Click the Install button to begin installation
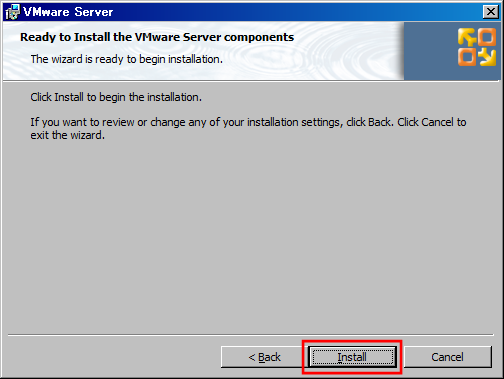This screenshot has width=504, height=379. (352, 357)
